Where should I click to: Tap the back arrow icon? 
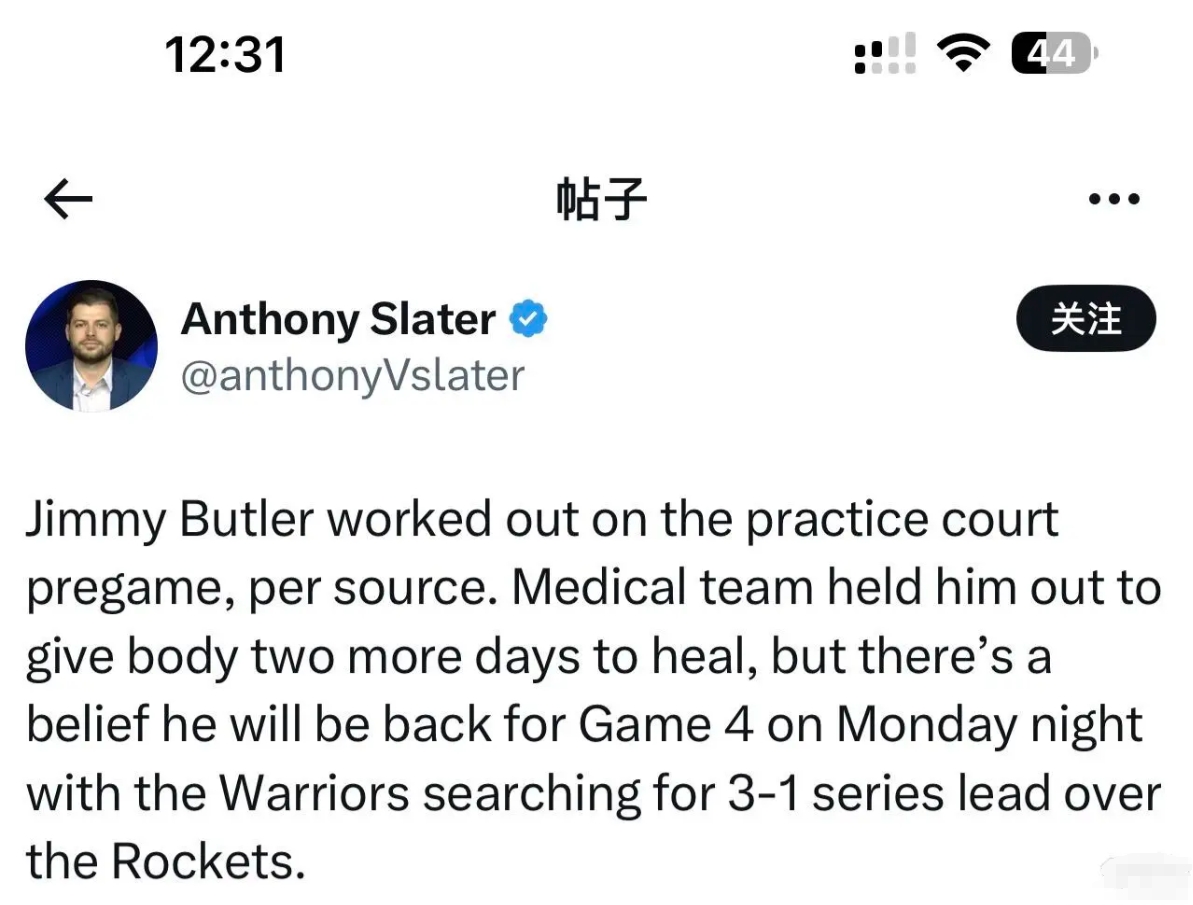coord(68,199)
